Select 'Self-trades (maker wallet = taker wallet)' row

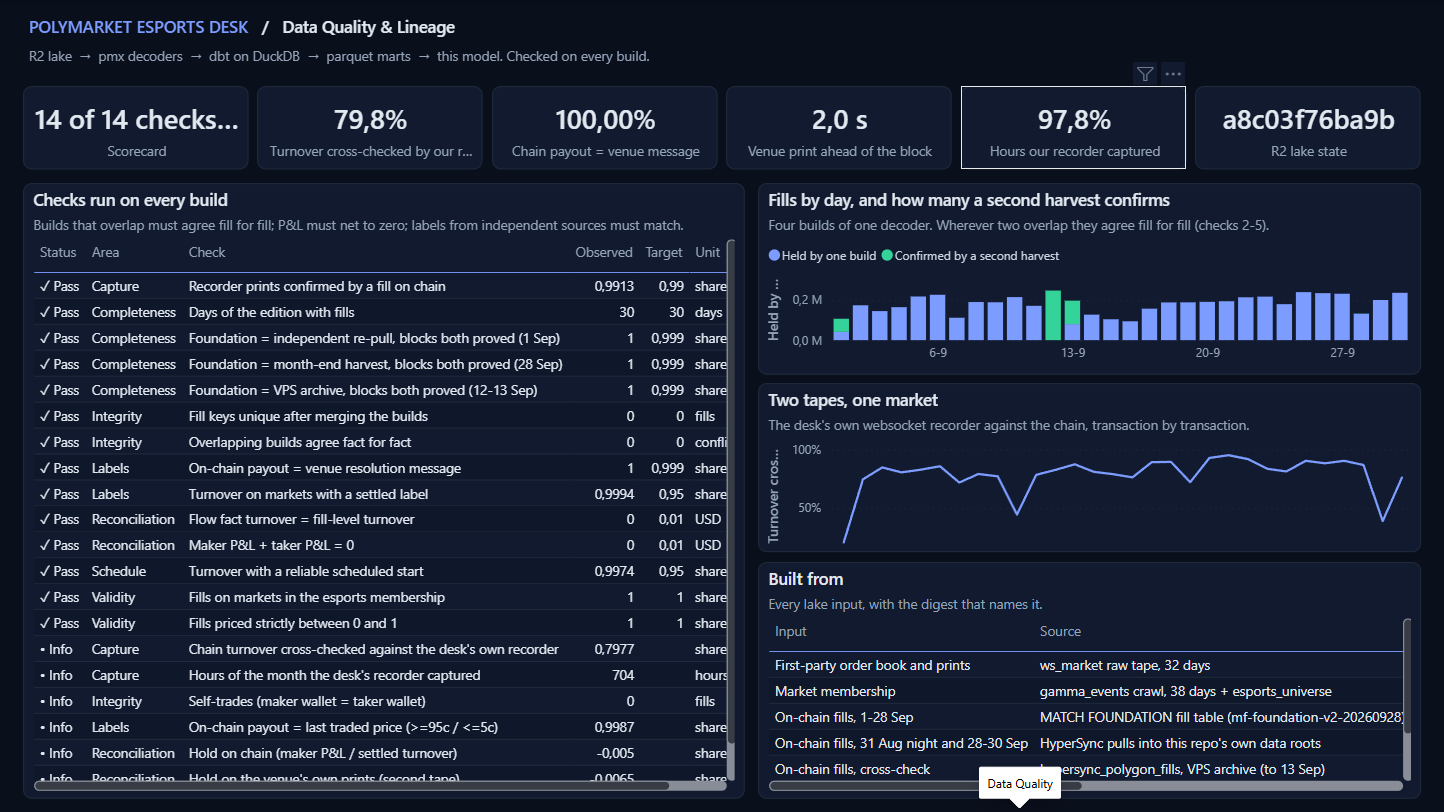[x=380, y=701]
